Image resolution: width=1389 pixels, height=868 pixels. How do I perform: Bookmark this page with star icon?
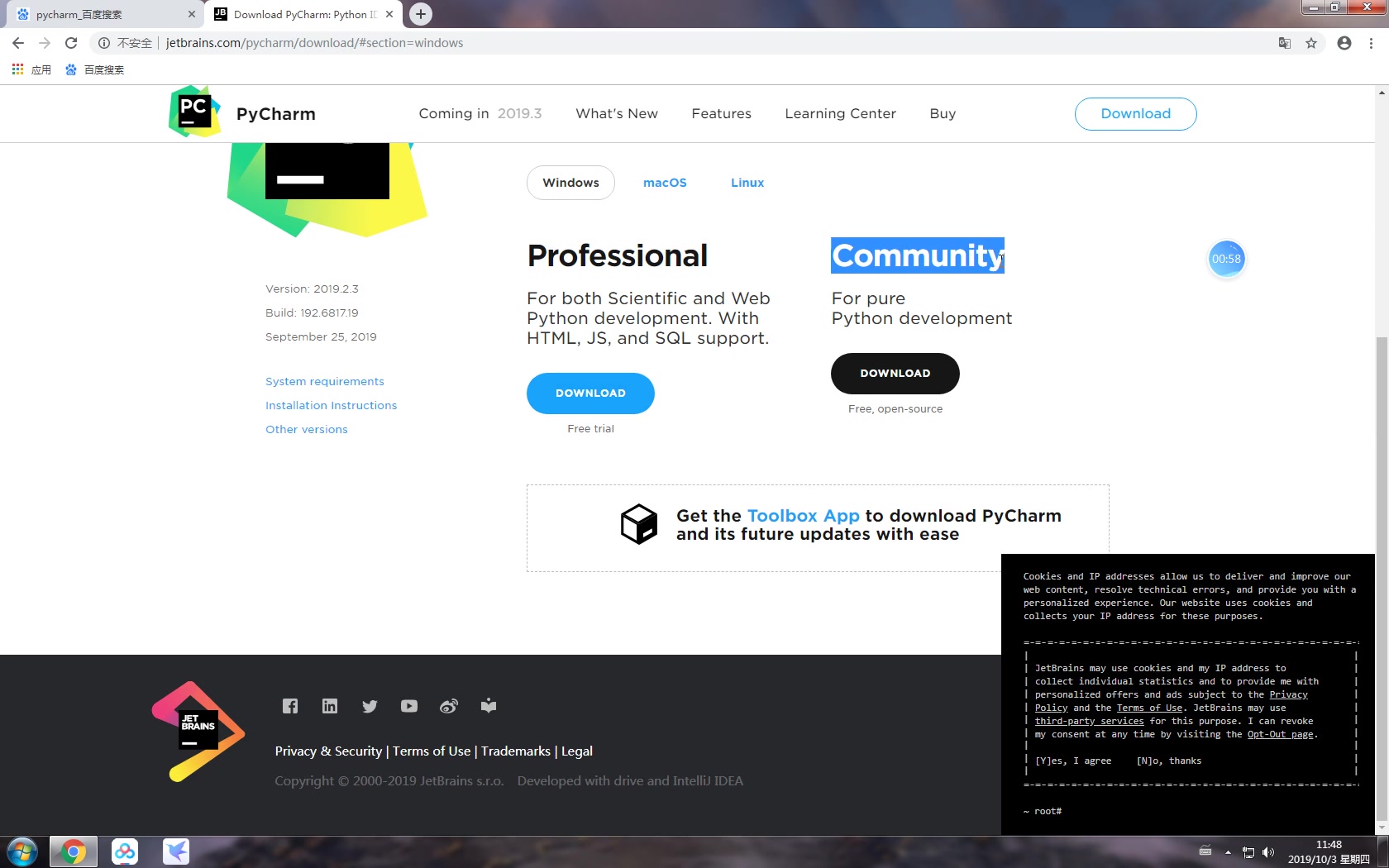coord(1311,43)
